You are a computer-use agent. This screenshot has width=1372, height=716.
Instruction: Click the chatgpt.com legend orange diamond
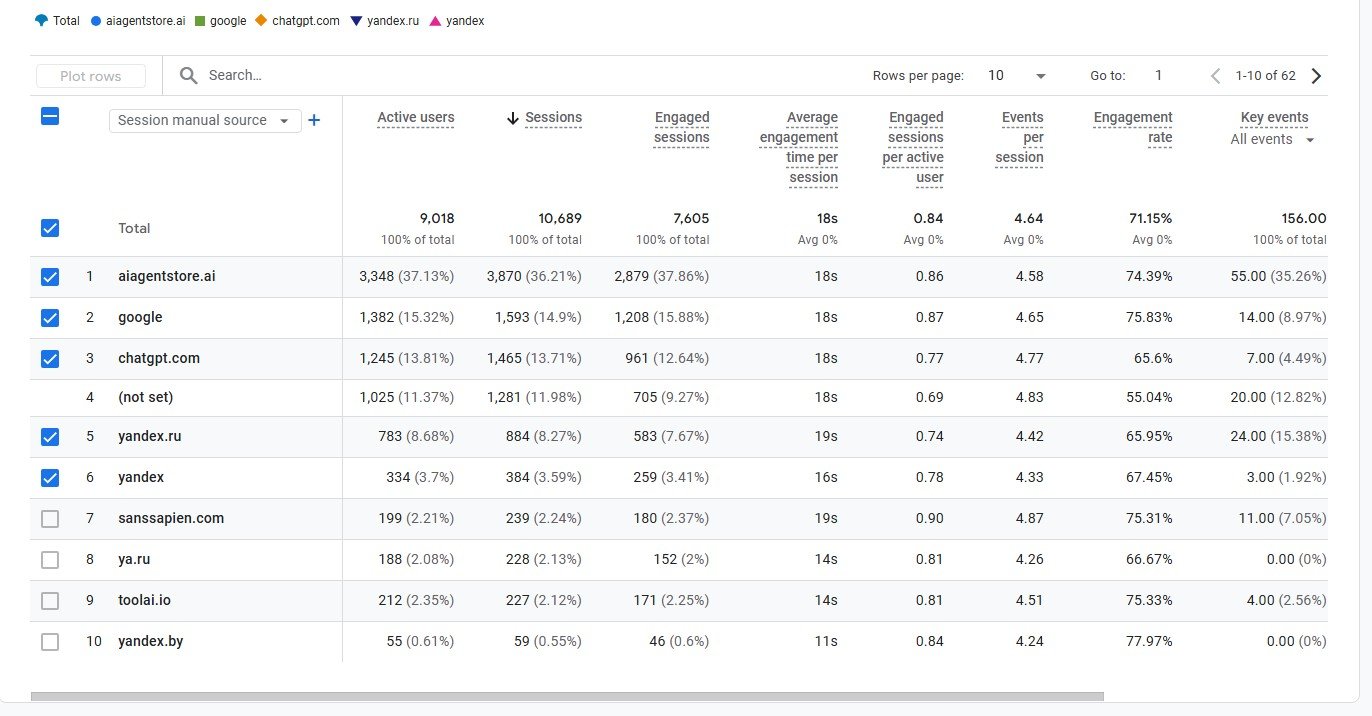pyautogui.click(x=262, y=20)
